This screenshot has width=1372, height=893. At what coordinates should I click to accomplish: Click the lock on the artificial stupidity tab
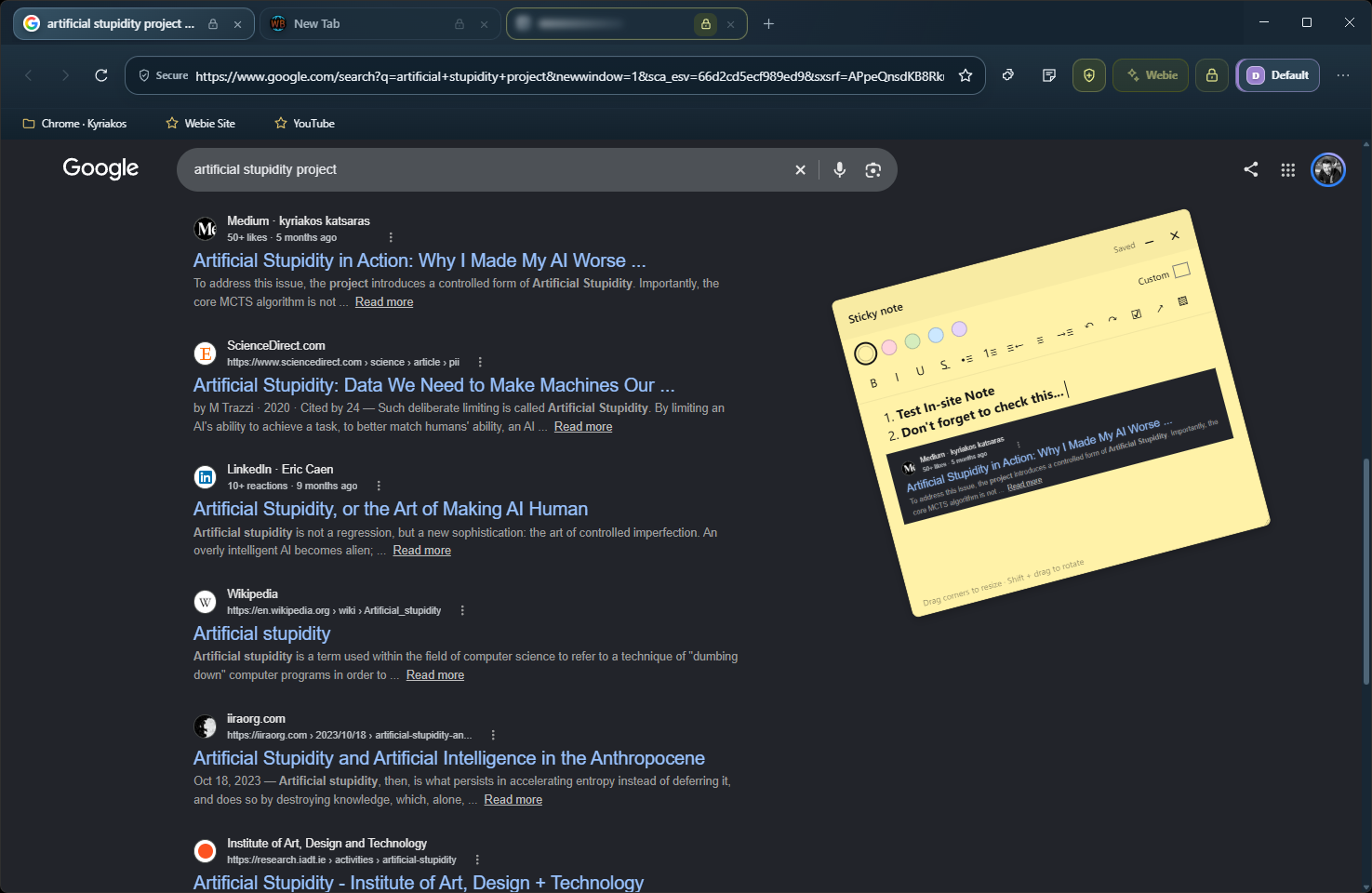[213, 24]
